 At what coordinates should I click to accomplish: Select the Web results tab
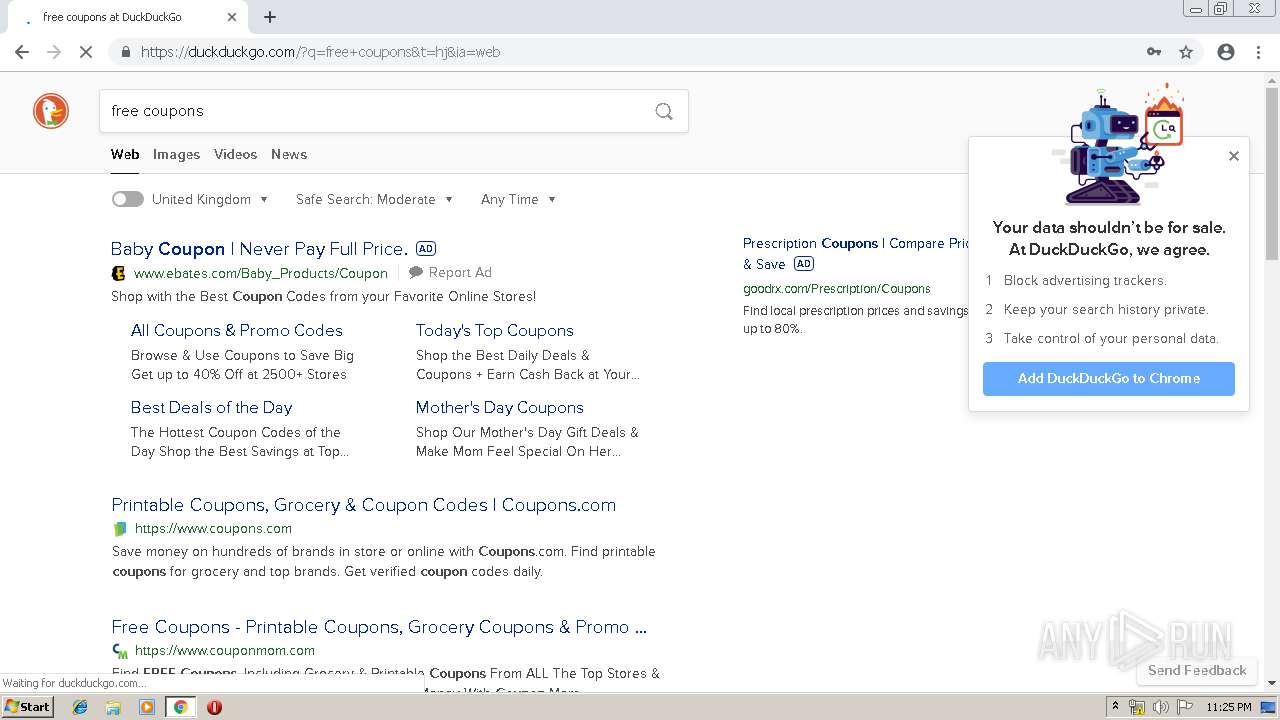(125, 154)
